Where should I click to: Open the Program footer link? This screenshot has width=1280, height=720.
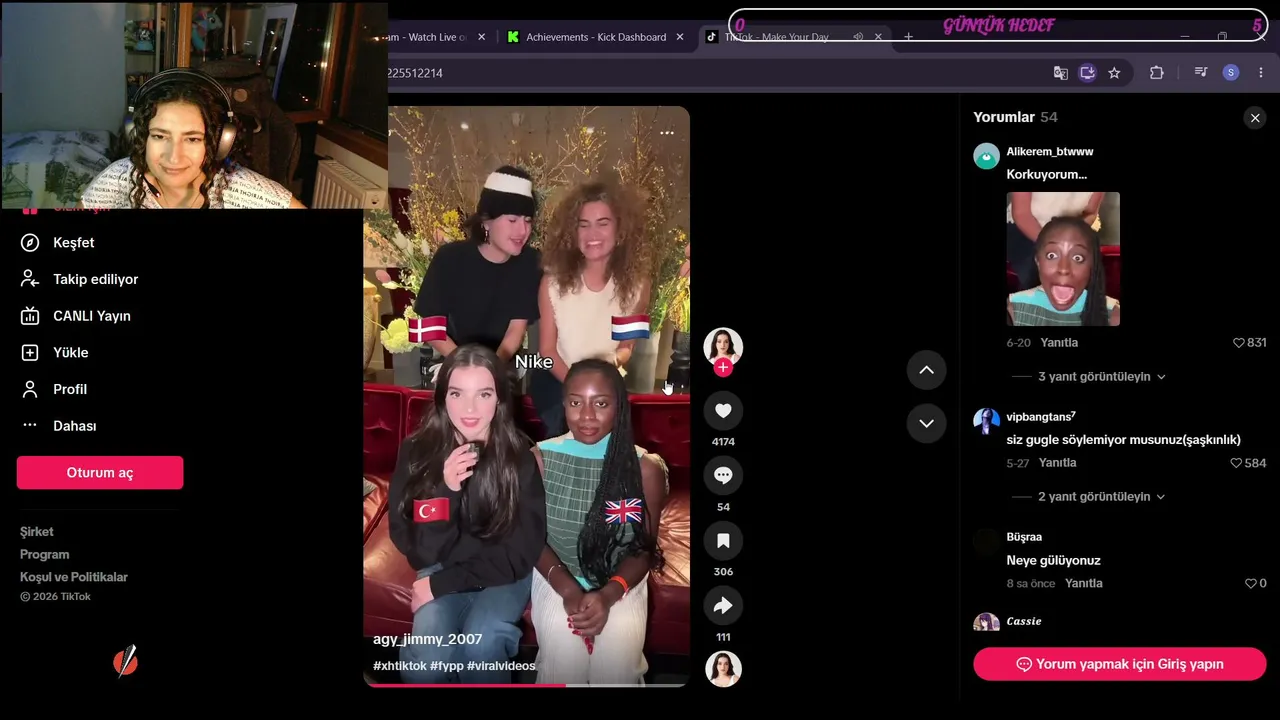click(x=45, y=555)
